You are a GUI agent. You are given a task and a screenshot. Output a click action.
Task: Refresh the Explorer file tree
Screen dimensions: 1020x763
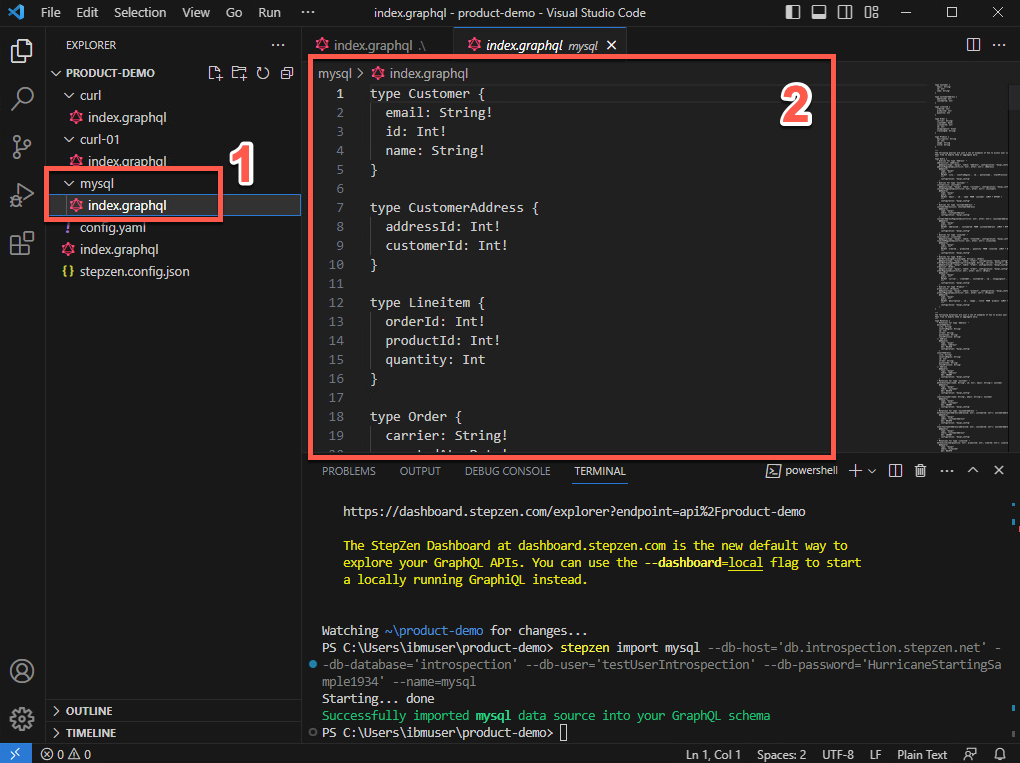263,73
